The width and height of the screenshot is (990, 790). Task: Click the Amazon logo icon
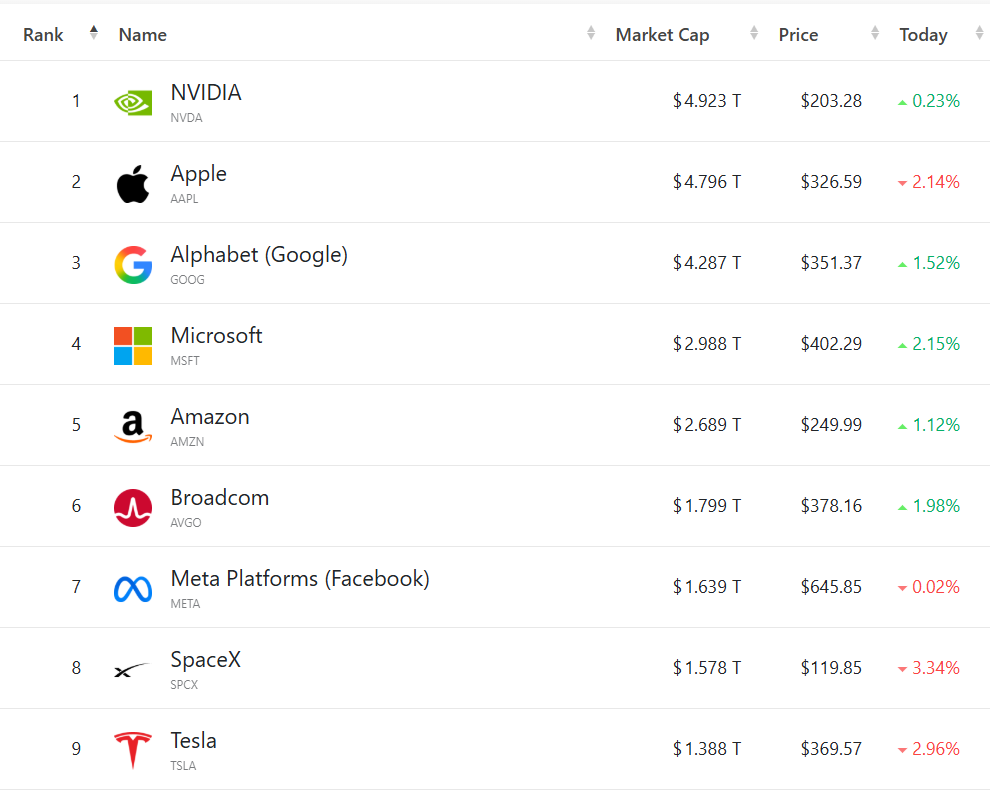133,427
